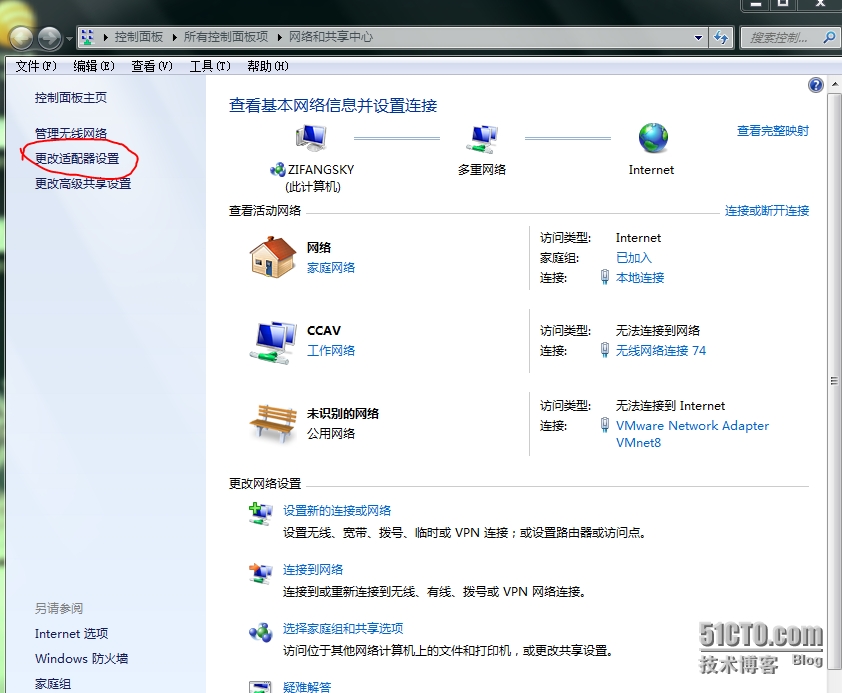Click the ZIFANGSKY computer icon
The width and height of the screenshot is (842, 693).
click(x=311, y=137)
